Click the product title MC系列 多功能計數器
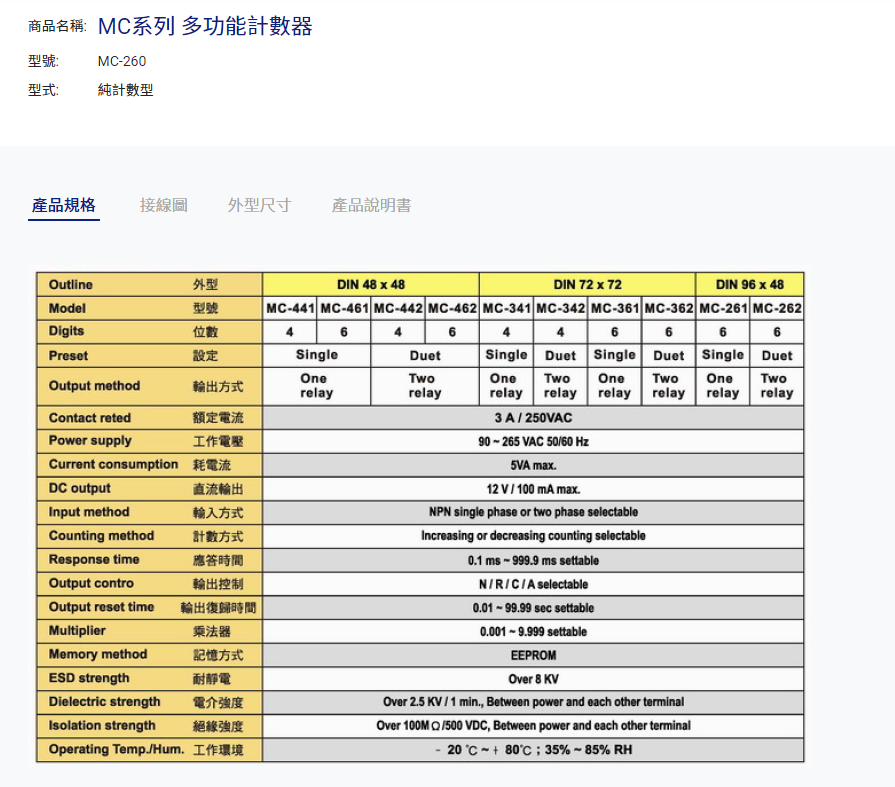This screenshot has height=787, width=895. click(x=205, y=26)
